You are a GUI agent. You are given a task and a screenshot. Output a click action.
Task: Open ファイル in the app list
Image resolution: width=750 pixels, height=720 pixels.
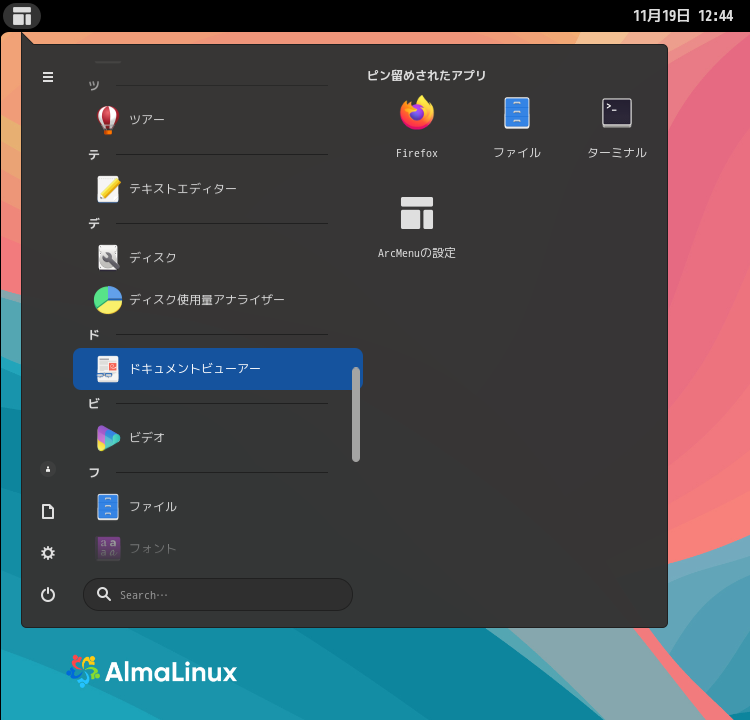point(218,507)
